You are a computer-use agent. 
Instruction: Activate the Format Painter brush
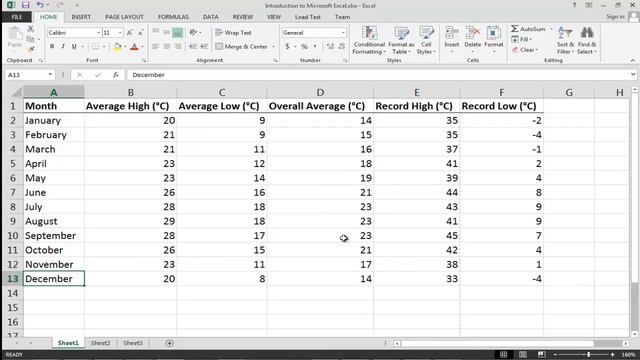(x=30, y=49)
